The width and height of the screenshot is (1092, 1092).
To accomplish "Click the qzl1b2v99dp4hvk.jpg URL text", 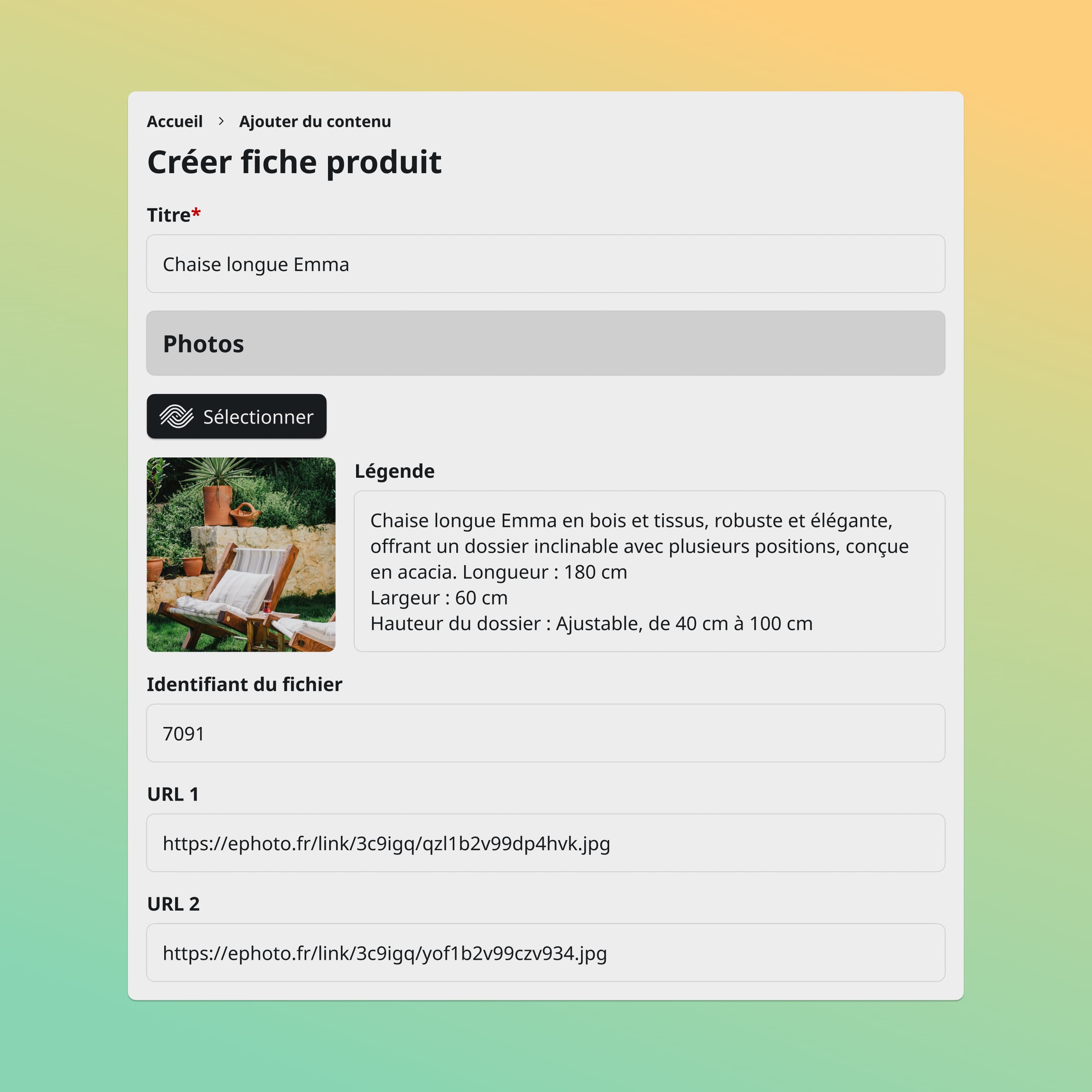I will tap(386, 843).
